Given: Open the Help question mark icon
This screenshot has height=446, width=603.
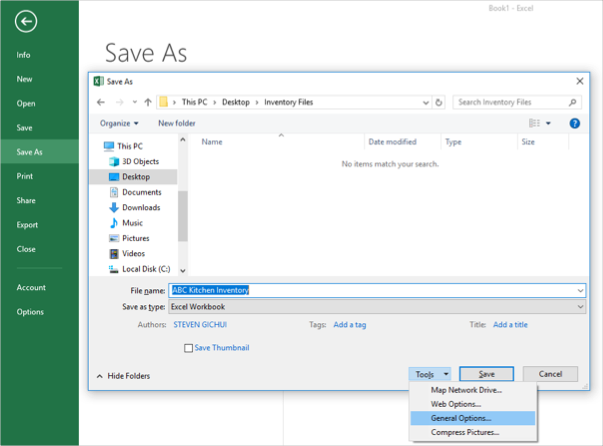Looking at the screenshot, I should pos(575,123).
